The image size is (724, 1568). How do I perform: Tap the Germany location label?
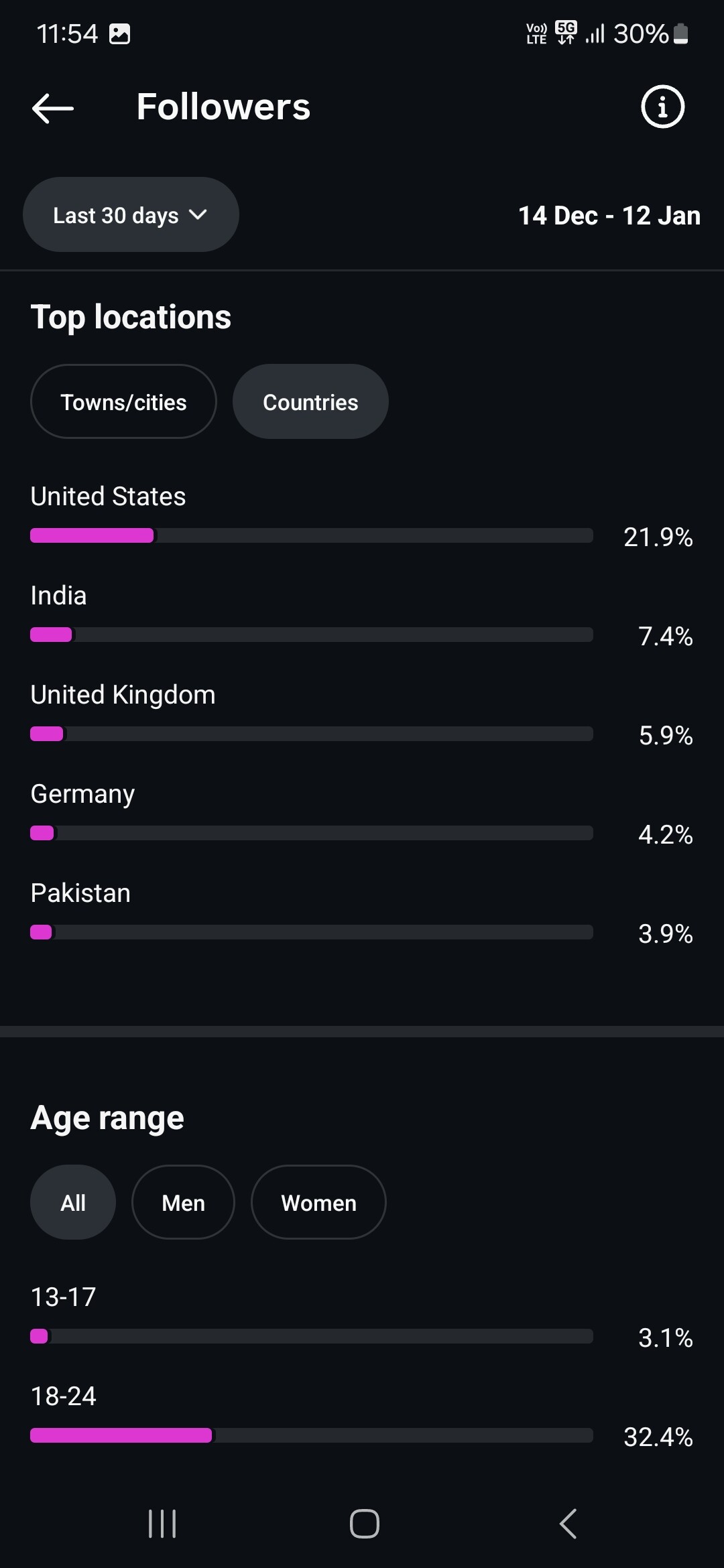click(83, 794)
